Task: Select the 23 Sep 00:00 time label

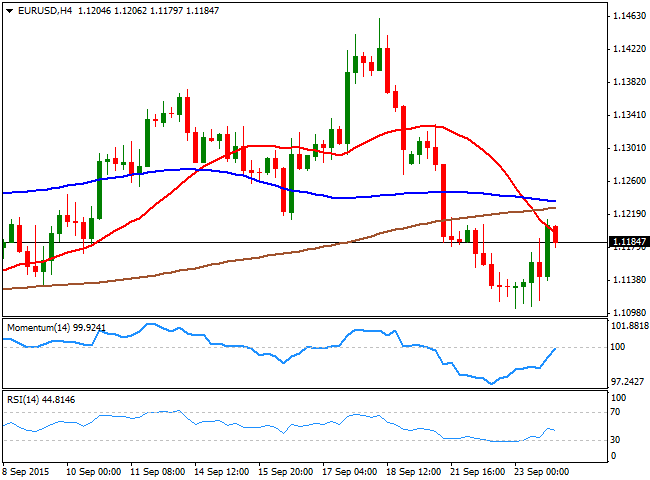Action: click(541, 472)
